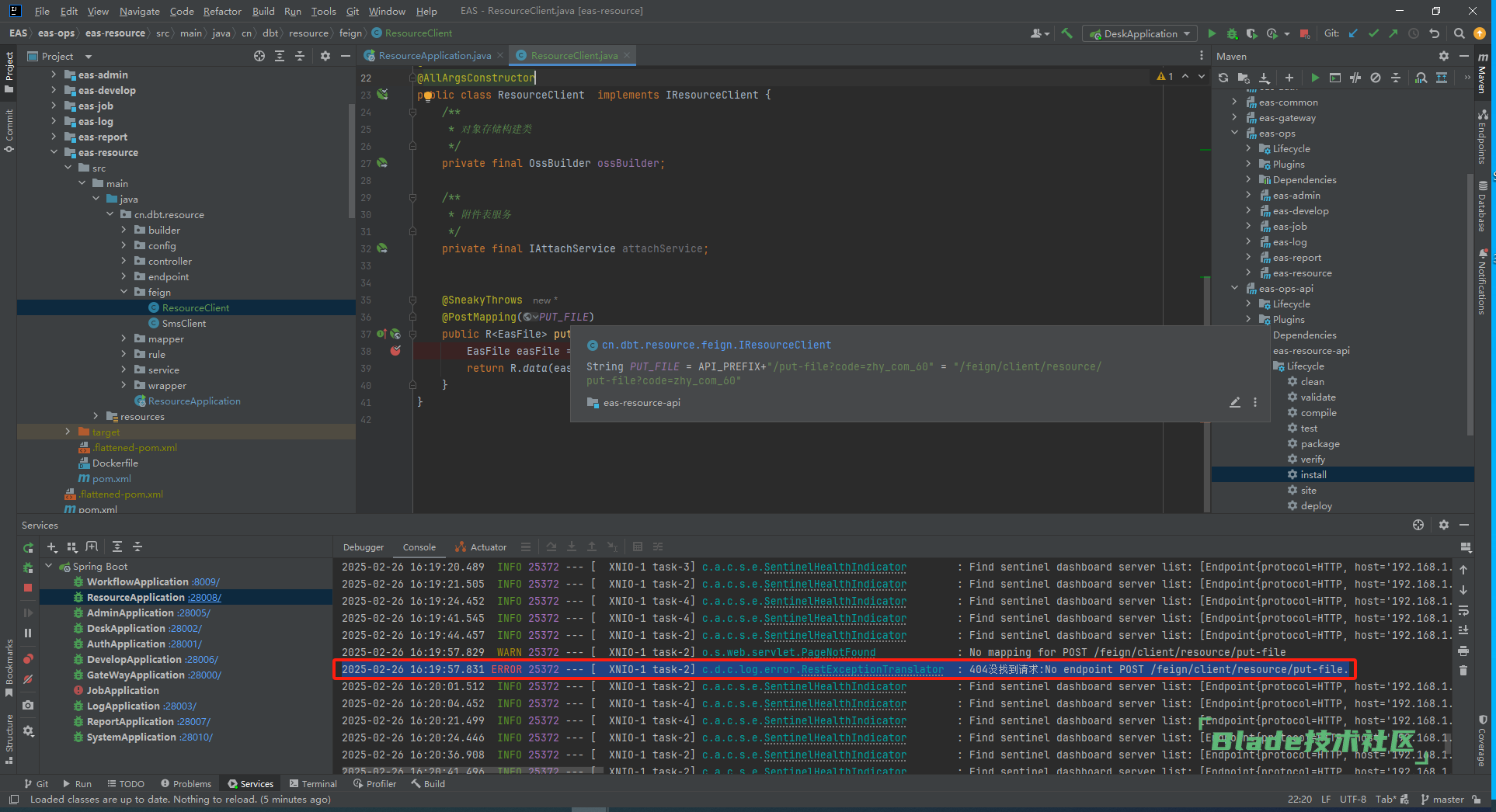The height and width of the screenshot is (812, 1496).
Task: Go to next highlighted warning arrow
Action: click(1202, 76)
